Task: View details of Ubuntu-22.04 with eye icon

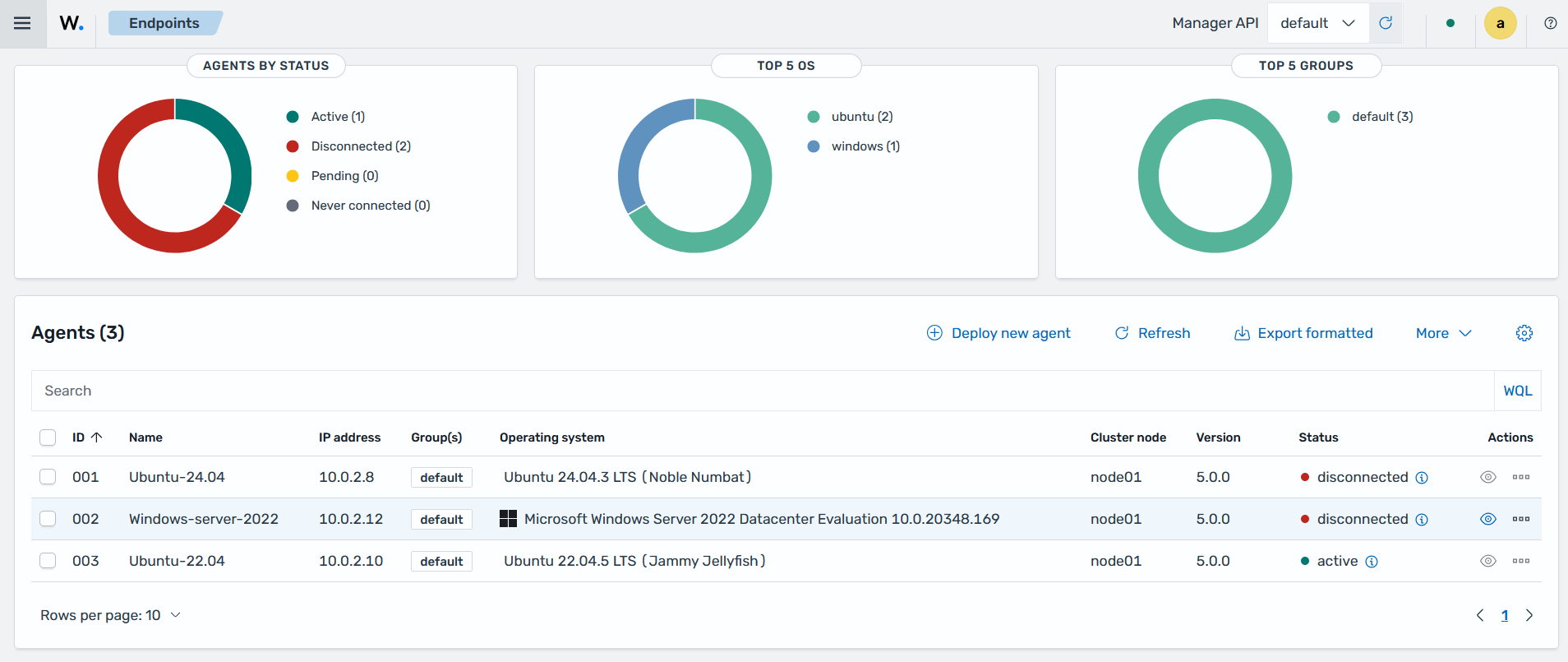Action: coord(1488,561)
